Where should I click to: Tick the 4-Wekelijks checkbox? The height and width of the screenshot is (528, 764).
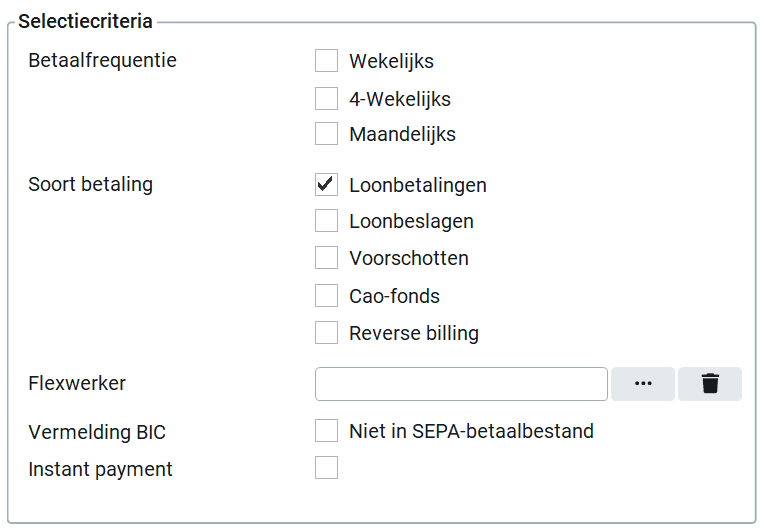pyautogui.click(x=326, y=99)
